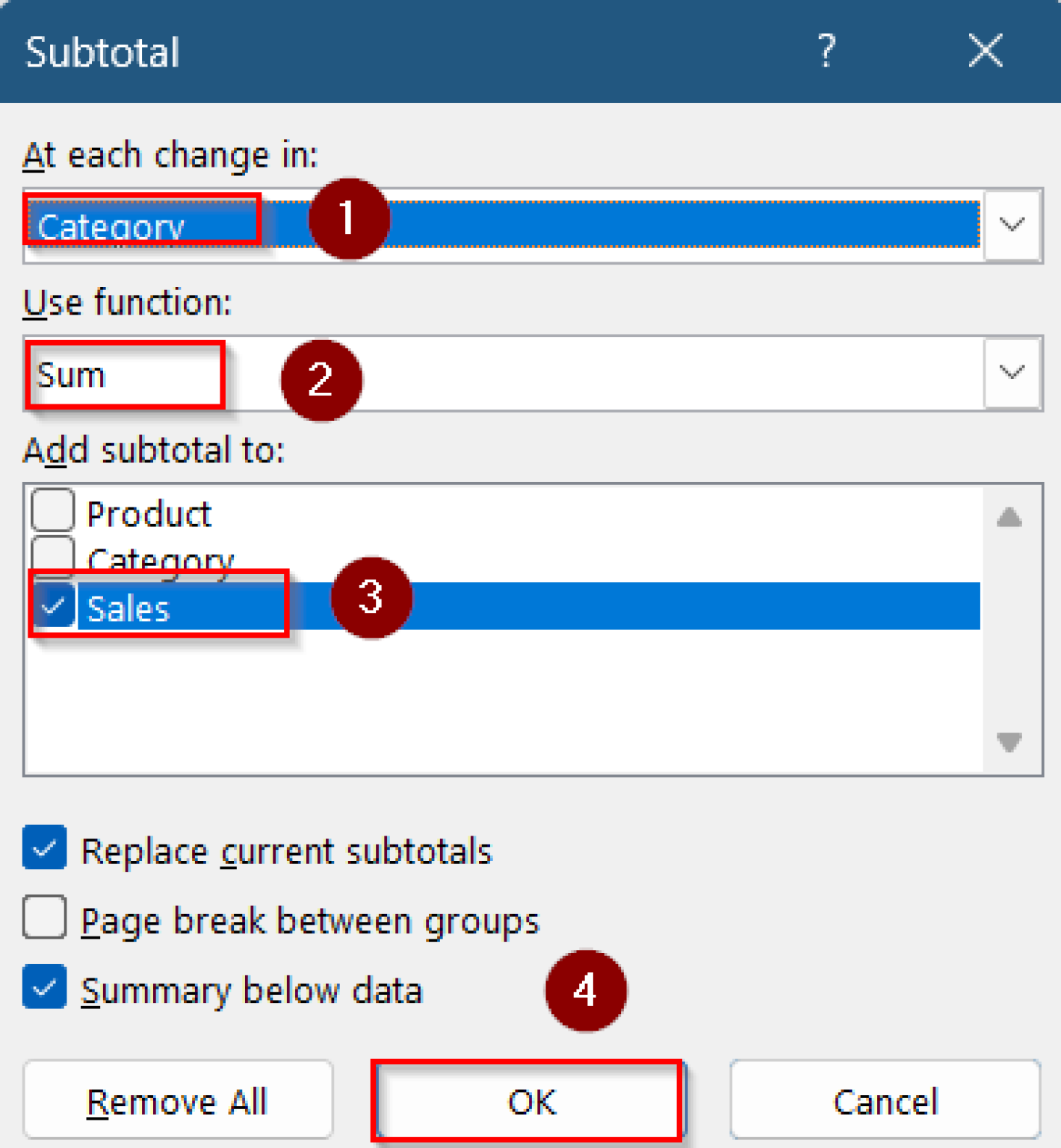Image resolution: width=1061 pixels, height=1148 pixels.
Task: Disable Summary below data
Action: pos(43,988)
